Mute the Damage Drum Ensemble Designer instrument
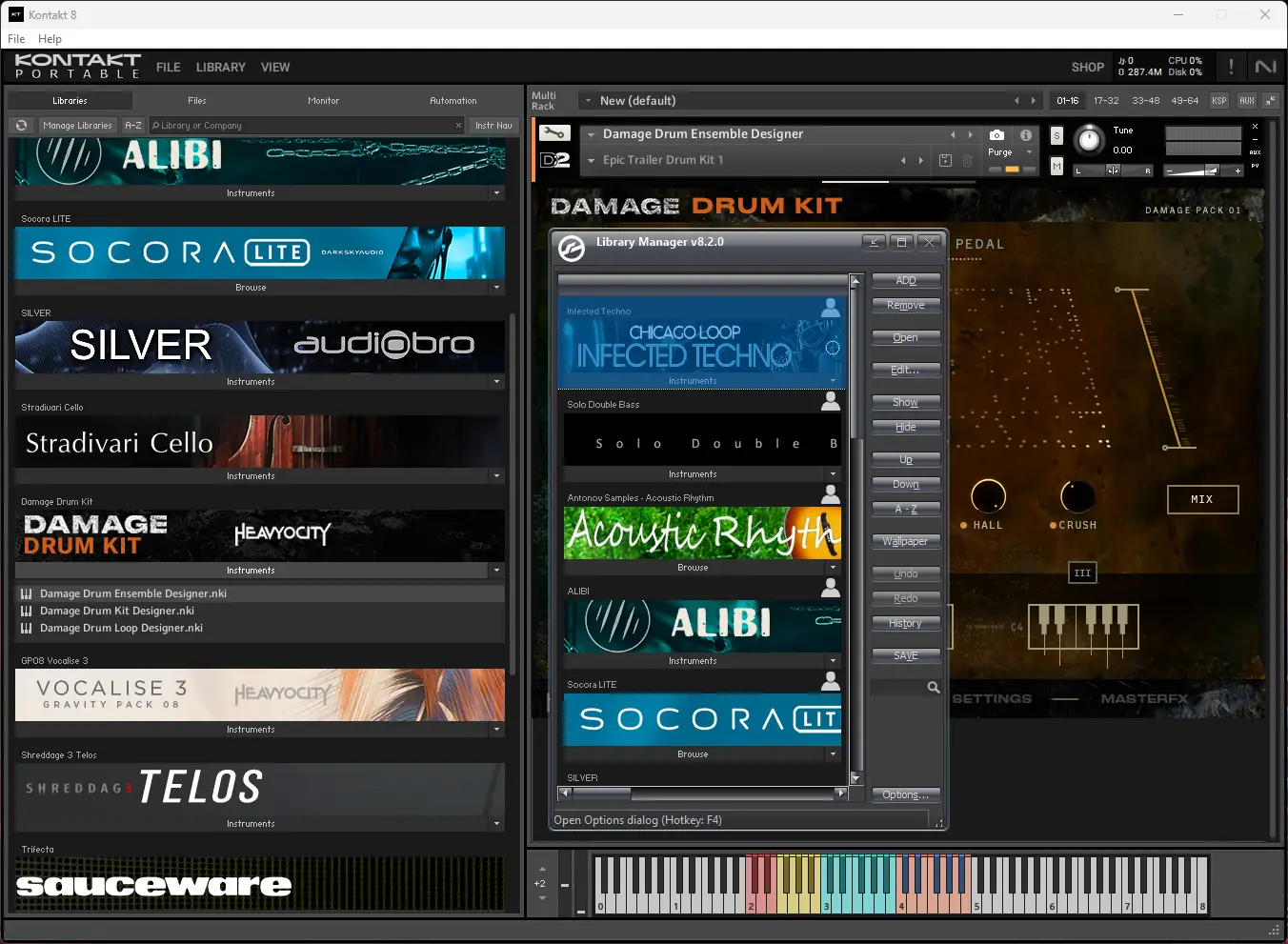This screenshot has height=944, width=1288. coord(1056,166)
